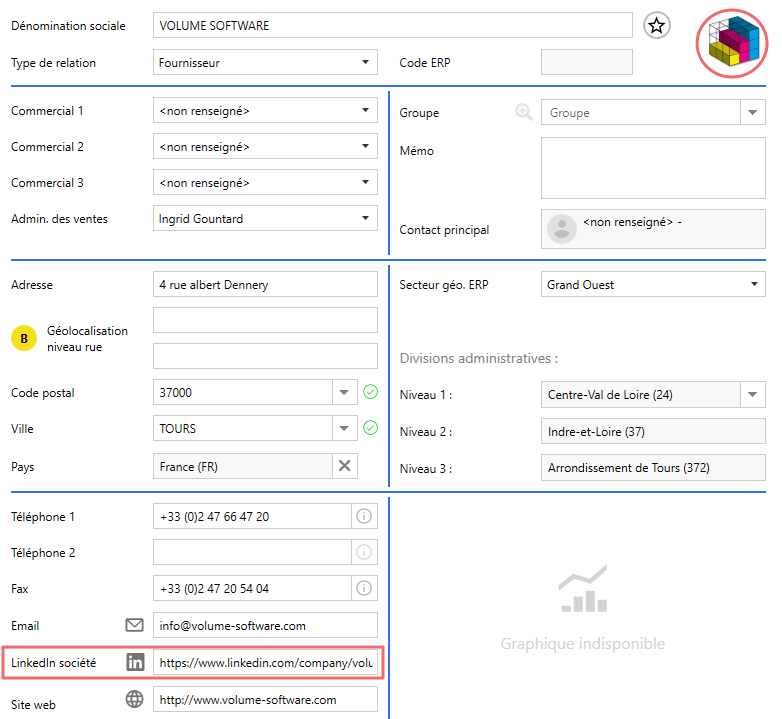Image resolution: width=782 pixels, height=719 pixels.
Task: Click the Téléphone 1 number field
Action: 252,516
